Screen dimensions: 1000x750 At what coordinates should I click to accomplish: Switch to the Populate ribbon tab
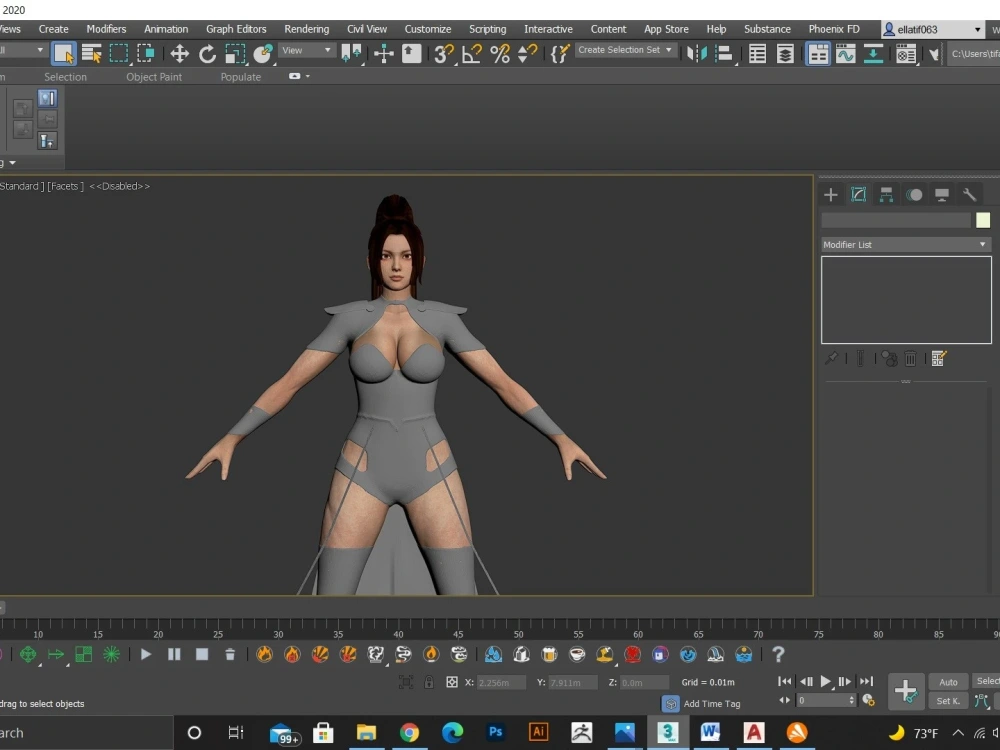click(240, 77)
